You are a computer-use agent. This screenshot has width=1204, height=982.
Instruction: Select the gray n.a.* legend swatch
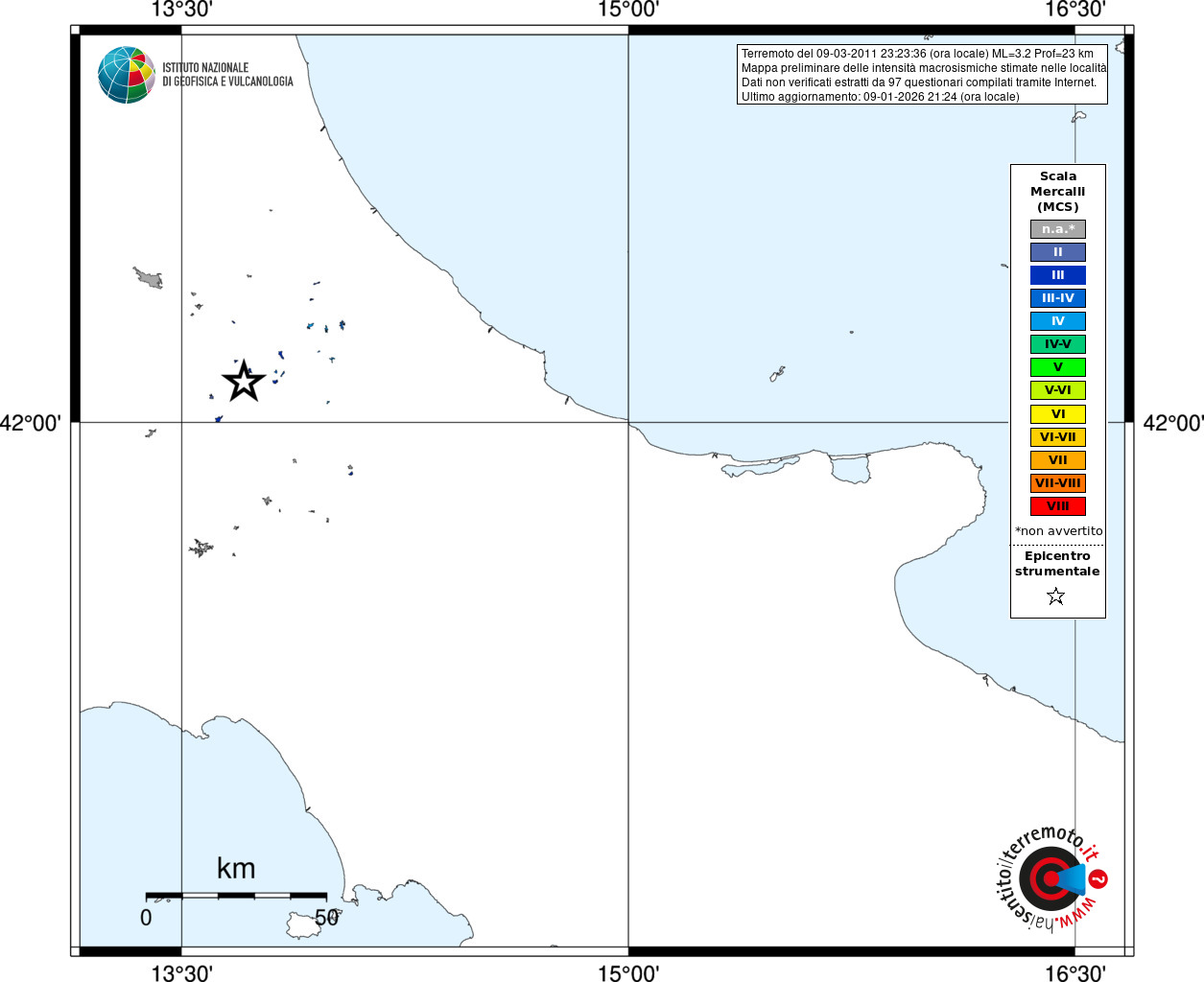[1058, 229]
